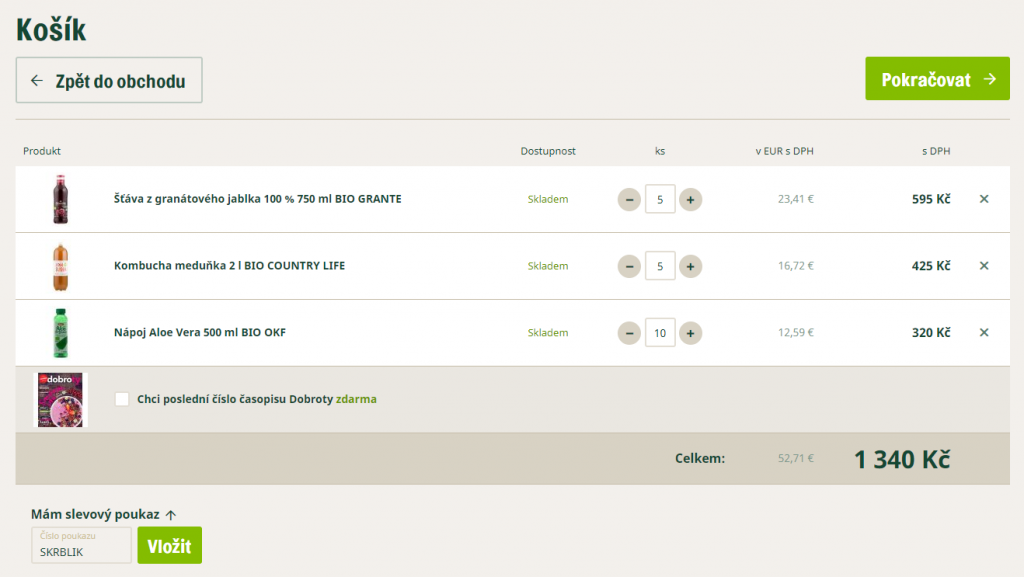
Task: Click the pomegranate juice bottle thumbnail
Action: [60, 199]
